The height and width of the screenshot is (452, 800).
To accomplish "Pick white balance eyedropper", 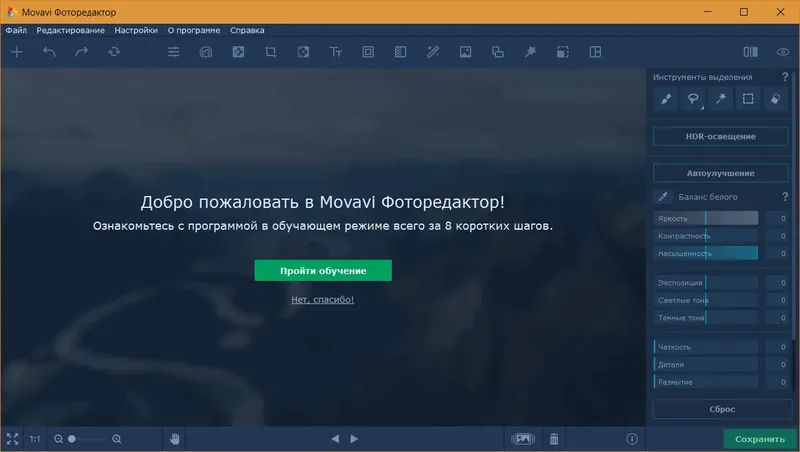I will pos(663,196).
